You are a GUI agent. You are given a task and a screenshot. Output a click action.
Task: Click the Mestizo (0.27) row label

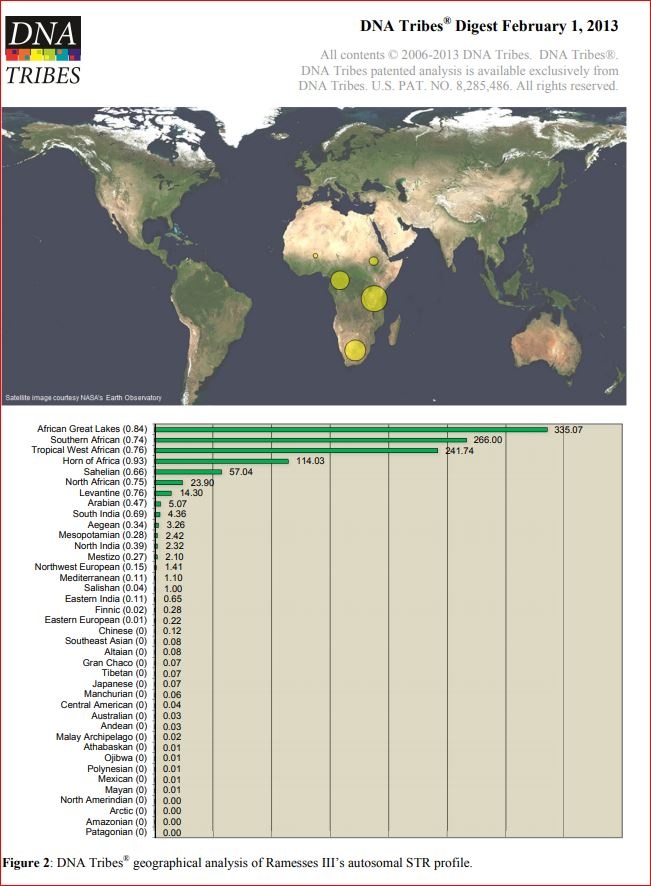click(x=118, y=556)
